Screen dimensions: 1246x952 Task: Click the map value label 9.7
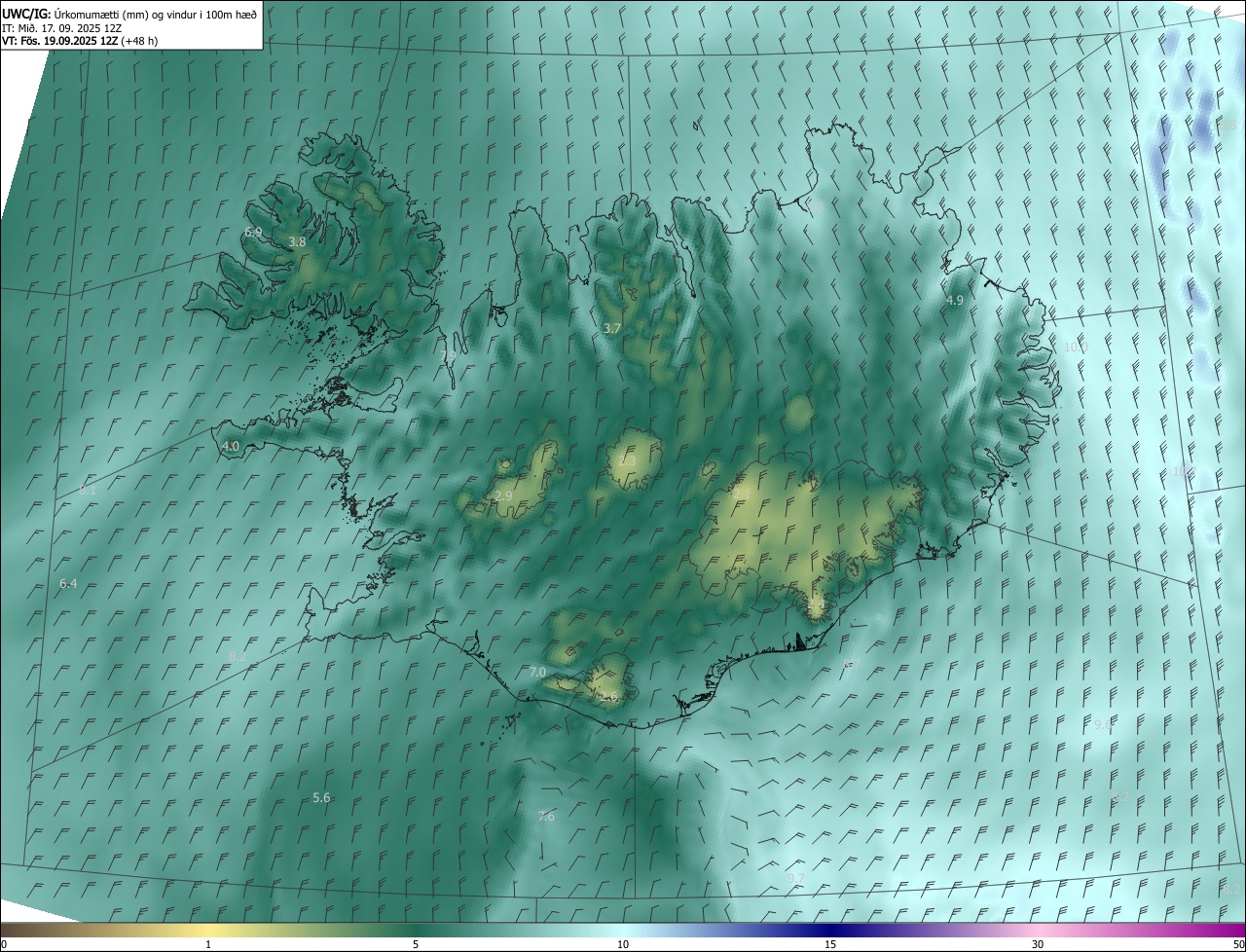795,878
